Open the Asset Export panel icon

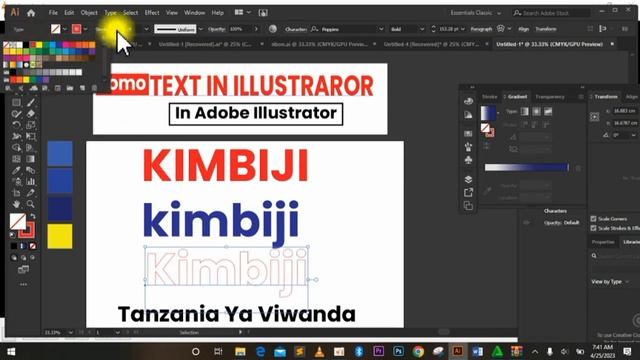[468, 192]
